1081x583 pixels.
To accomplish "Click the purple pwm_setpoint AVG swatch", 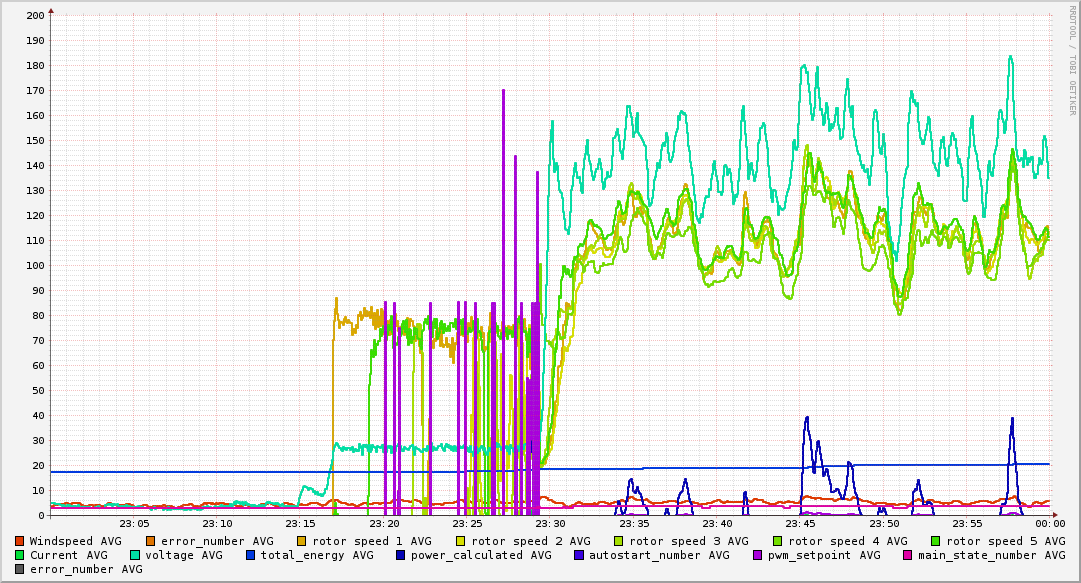I will coord(757,555).
